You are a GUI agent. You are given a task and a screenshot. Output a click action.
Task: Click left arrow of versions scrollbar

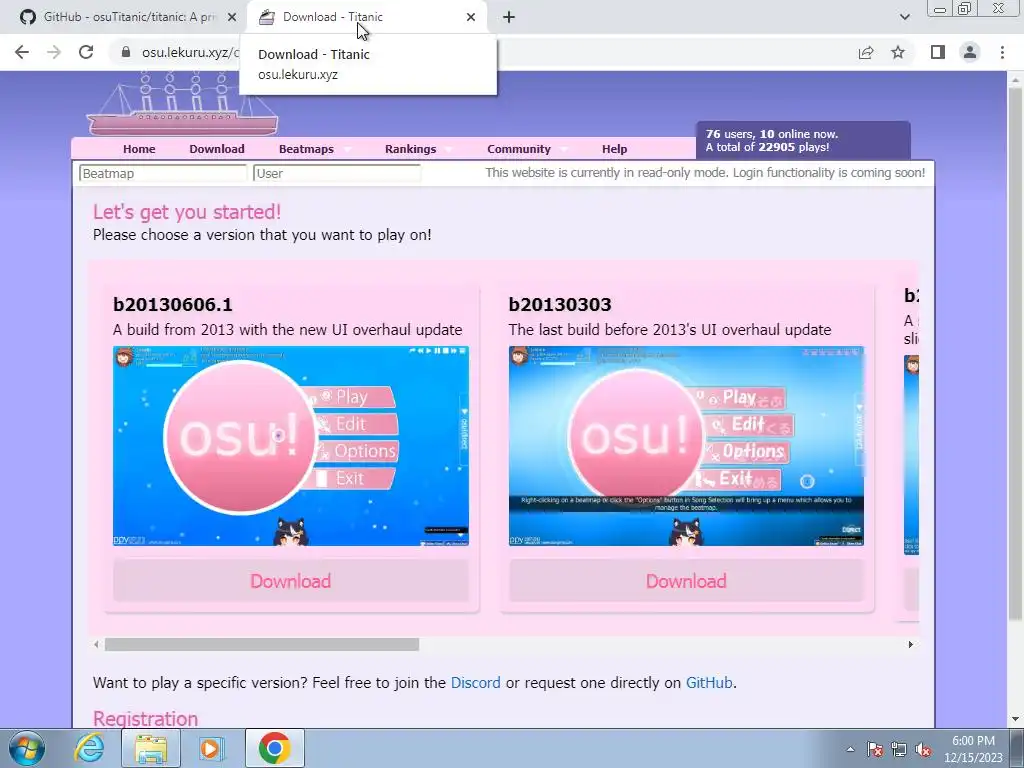(x=97, y=645)
